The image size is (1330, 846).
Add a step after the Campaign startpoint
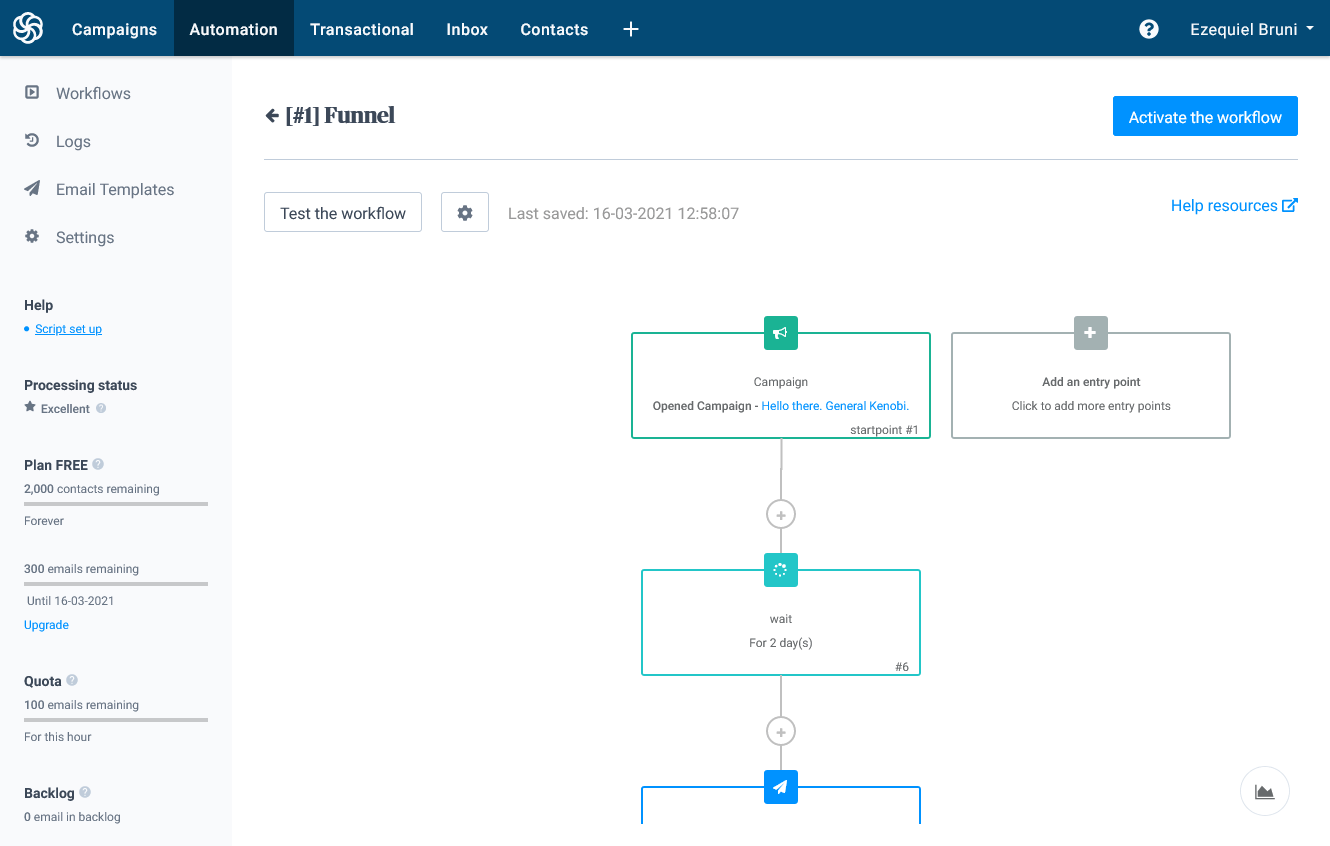[x=781, y=514]
